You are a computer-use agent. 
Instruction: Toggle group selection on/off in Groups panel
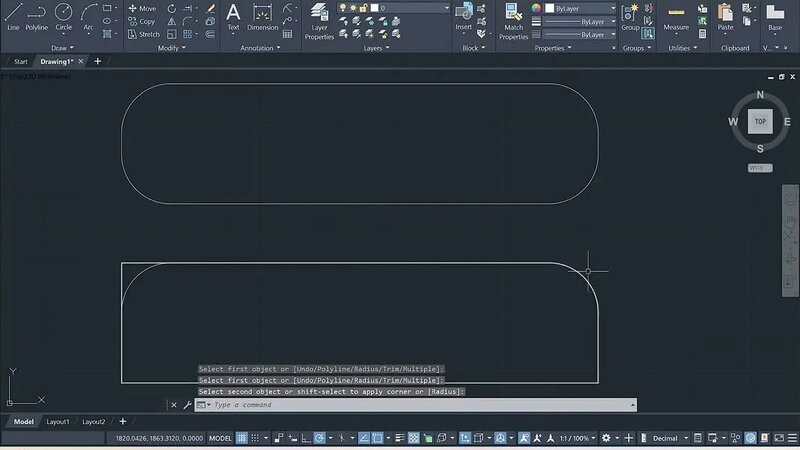(x=648, y=34)
